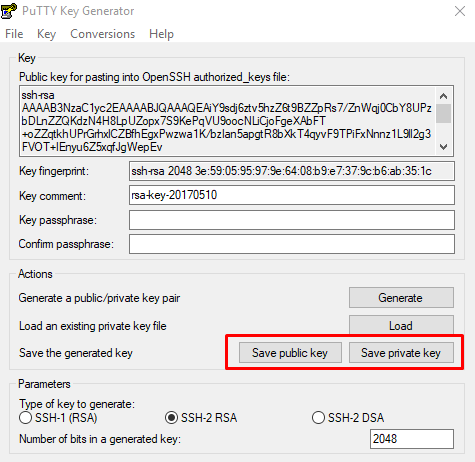Click the public key box scroll-up arrow
The height and width of the screenshot is (462, 475).
pos(443,96)
